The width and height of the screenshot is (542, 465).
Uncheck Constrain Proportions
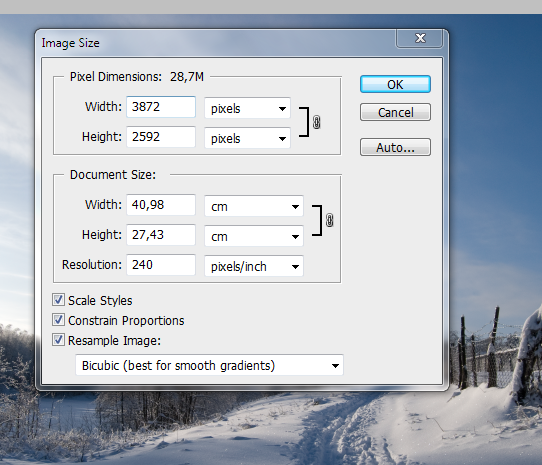[x=58, y=320]
